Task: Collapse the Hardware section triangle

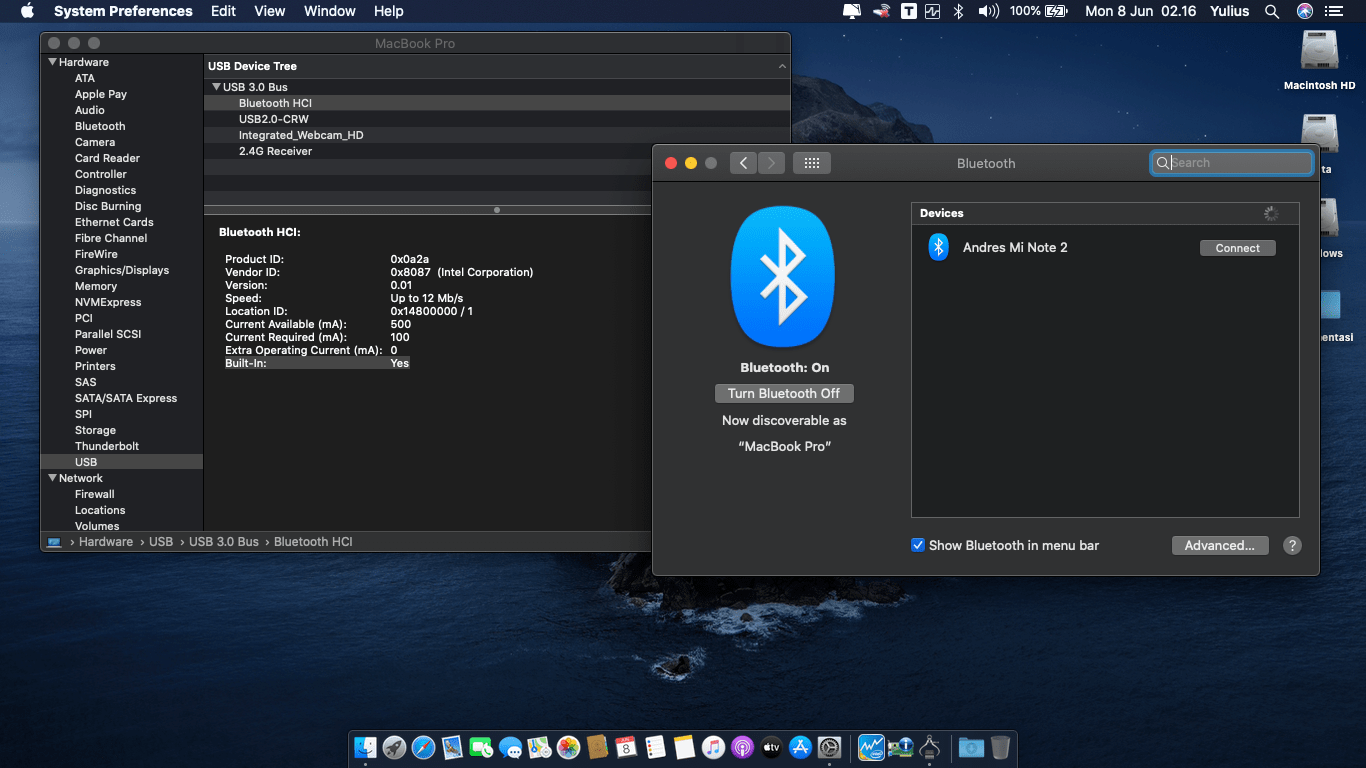Action: (52, 62)
